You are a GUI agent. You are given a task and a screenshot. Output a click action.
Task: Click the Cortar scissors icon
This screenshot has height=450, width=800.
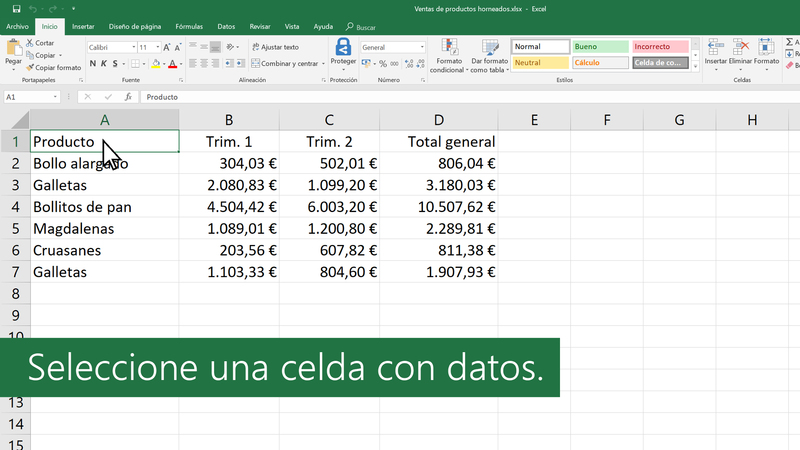pos(31,44)
